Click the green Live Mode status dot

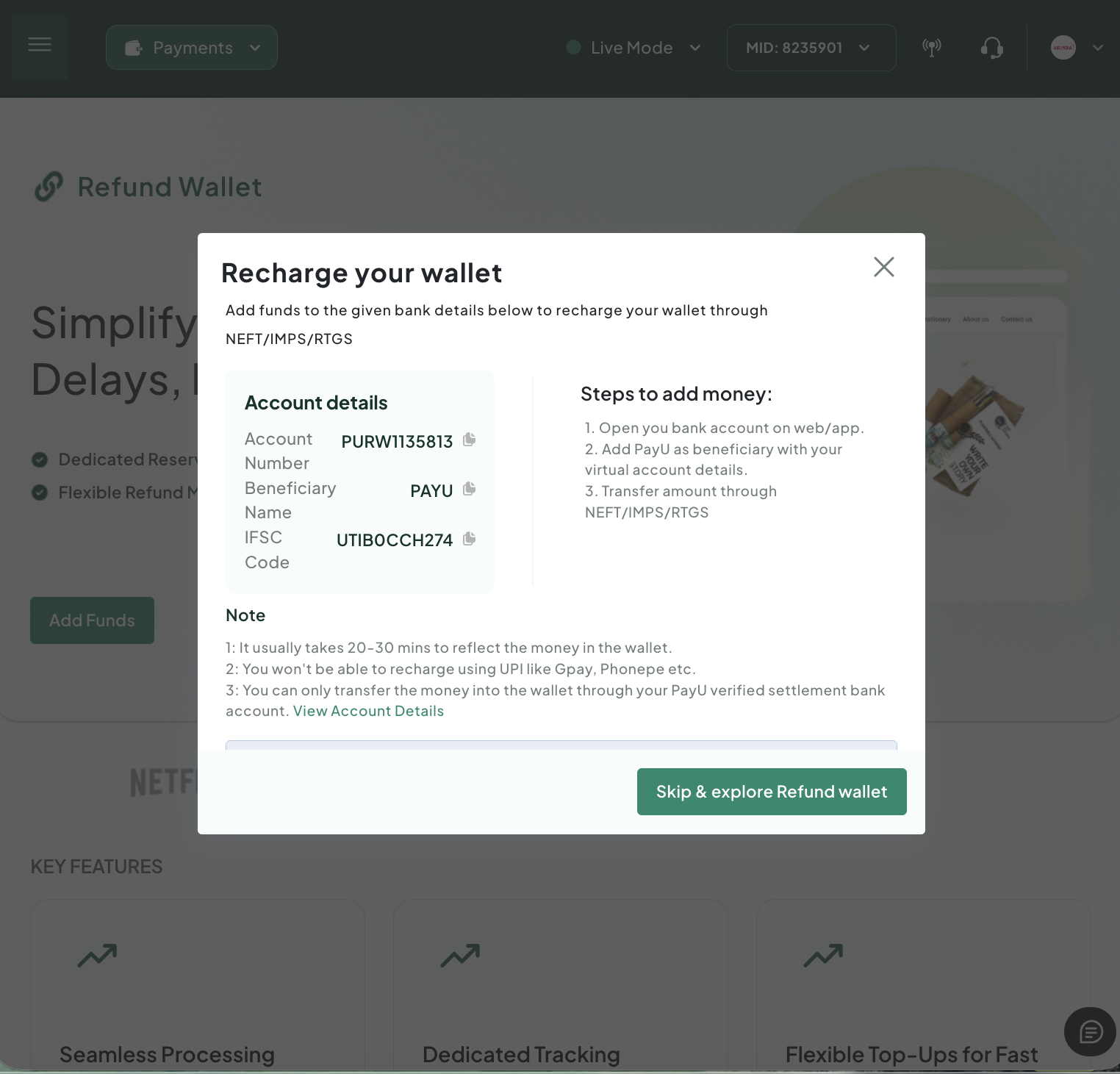pyautogui.click(x=574, y=47)
